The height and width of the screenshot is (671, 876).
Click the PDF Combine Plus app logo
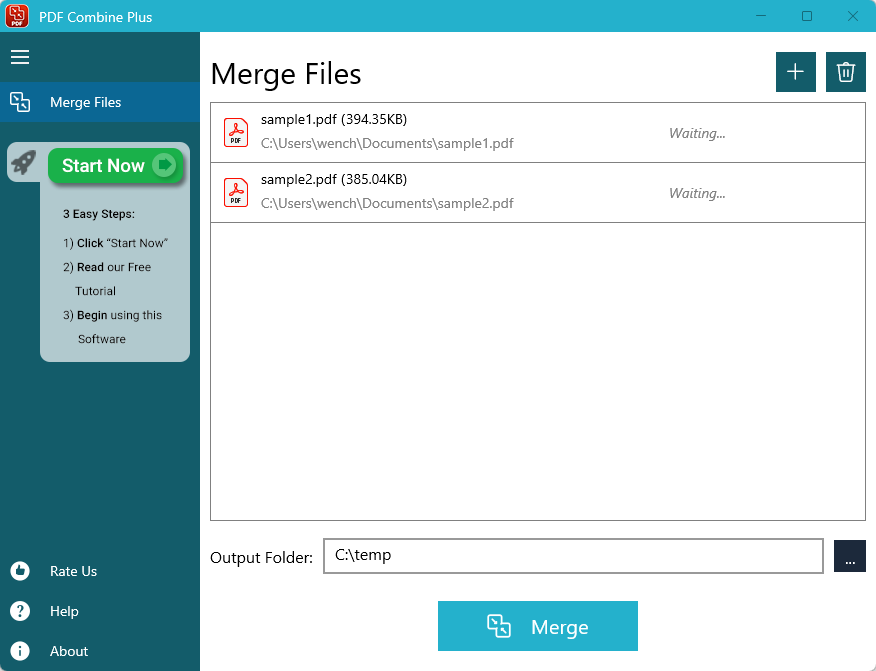17,16
